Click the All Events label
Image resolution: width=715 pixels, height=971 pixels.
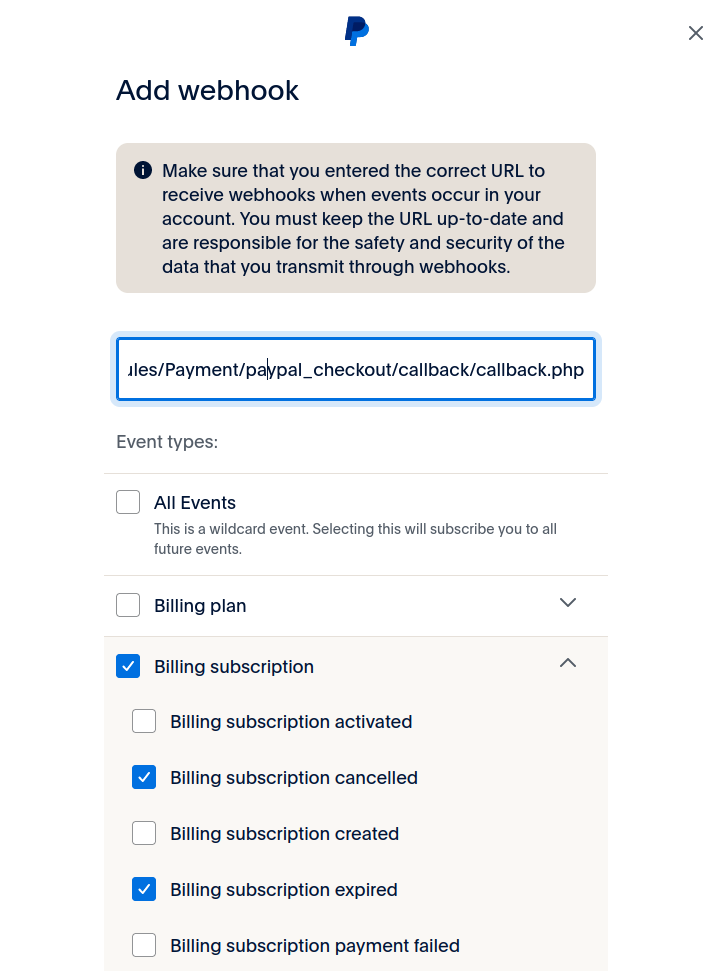click(195, 503)
